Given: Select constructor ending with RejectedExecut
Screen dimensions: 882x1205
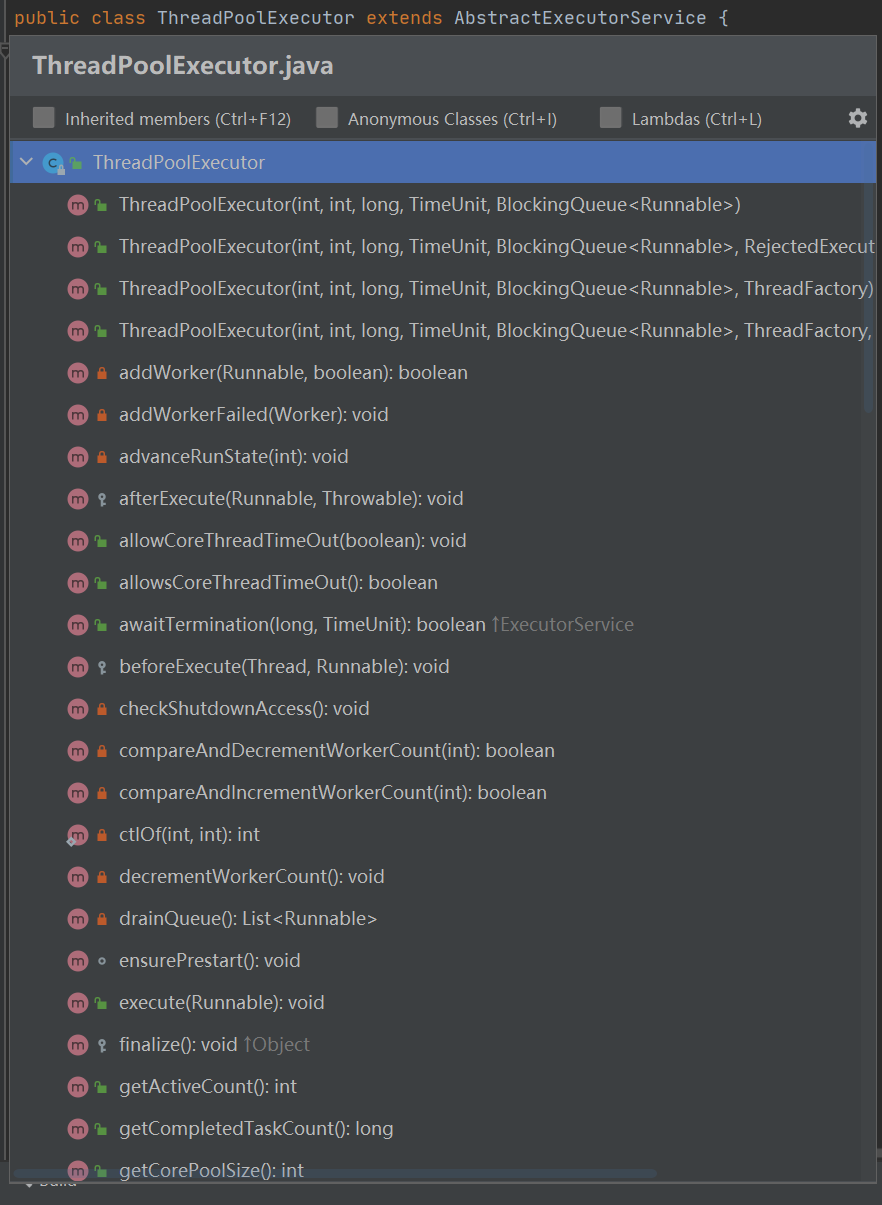Looking at the screenshot, I should (497, 246).
